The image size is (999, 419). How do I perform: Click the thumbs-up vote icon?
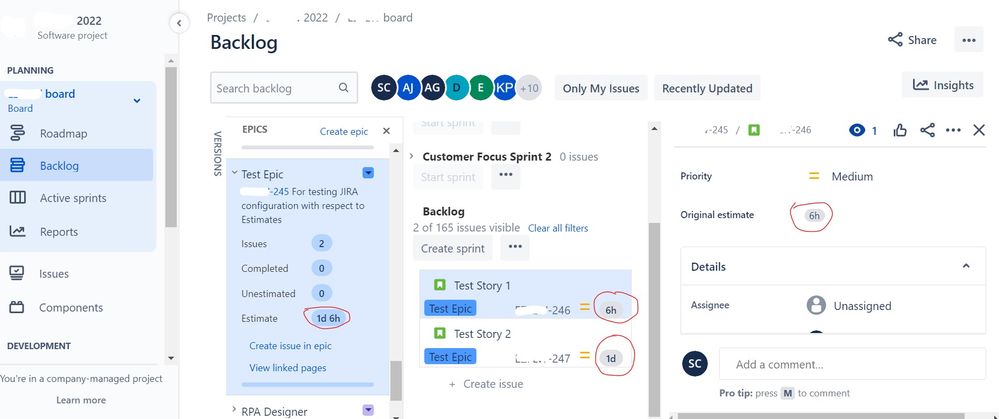(x=900, y=131)
